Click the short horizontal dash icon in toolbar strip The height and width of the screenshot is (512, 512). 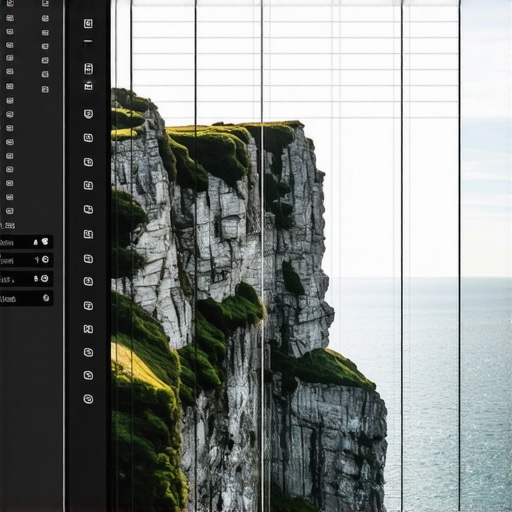click(88, 42)
